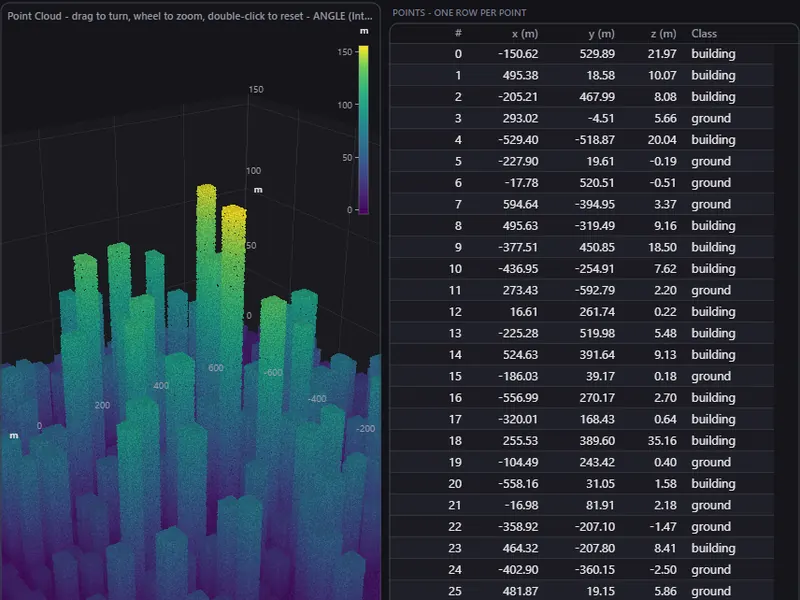This screenshot has width=800, height=600.
Task: Select y value 391.64 in row 14
Action: [x=597, y=354]
